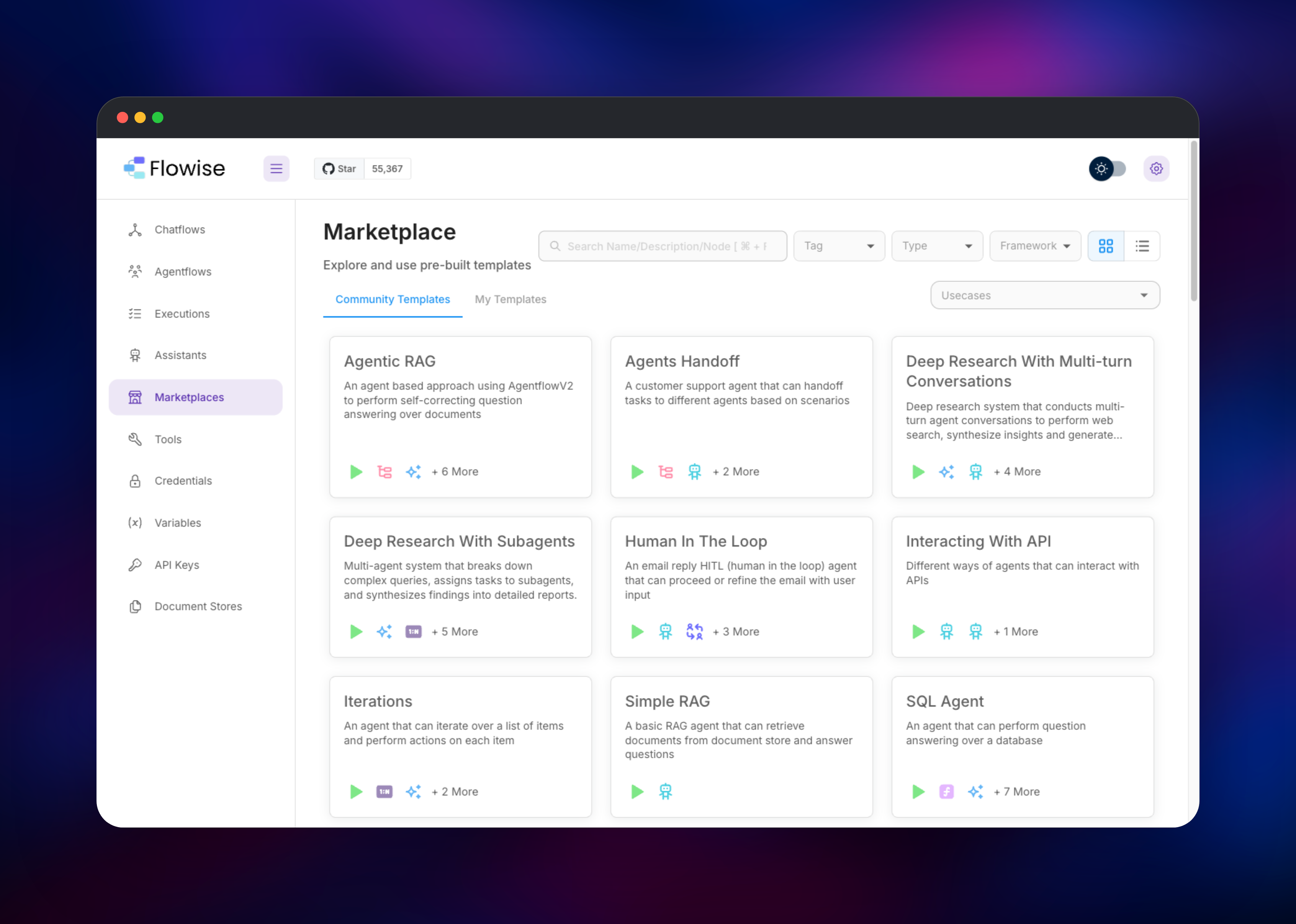
Task: Open the Simple RAG template
Action: coord(741,746)
